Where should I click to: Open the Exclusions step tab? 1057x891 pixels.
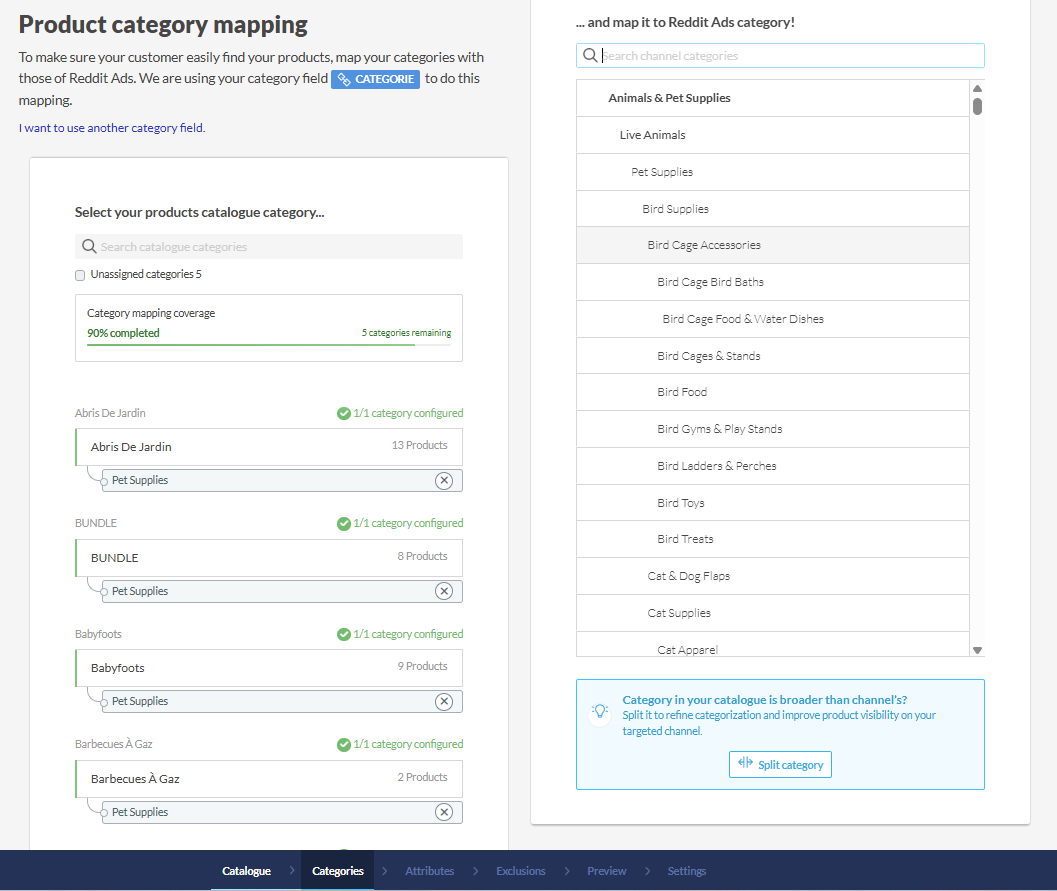(x=520, y=871)
